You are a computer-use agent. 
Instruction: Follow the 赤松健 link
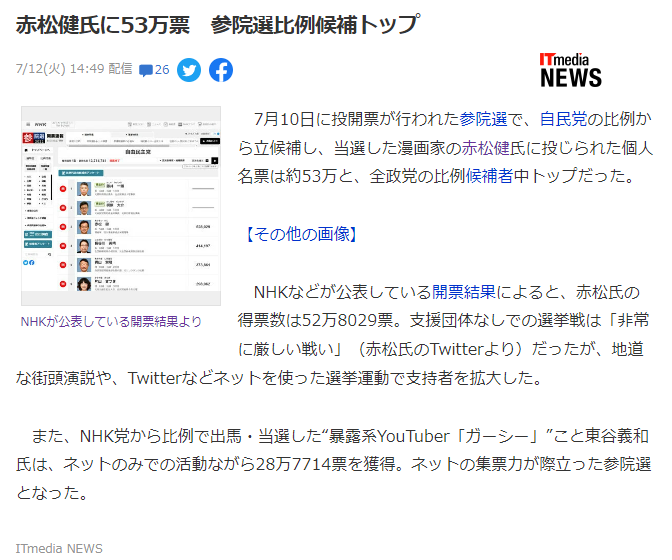coord(485,148)
